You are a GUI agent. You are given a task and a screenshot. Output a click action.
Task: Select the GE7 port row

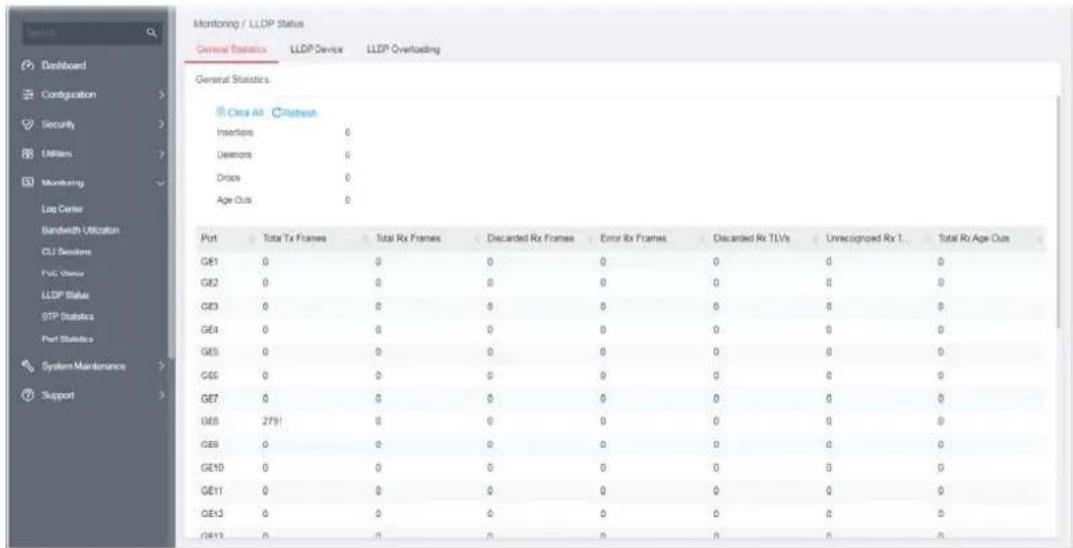620,397
